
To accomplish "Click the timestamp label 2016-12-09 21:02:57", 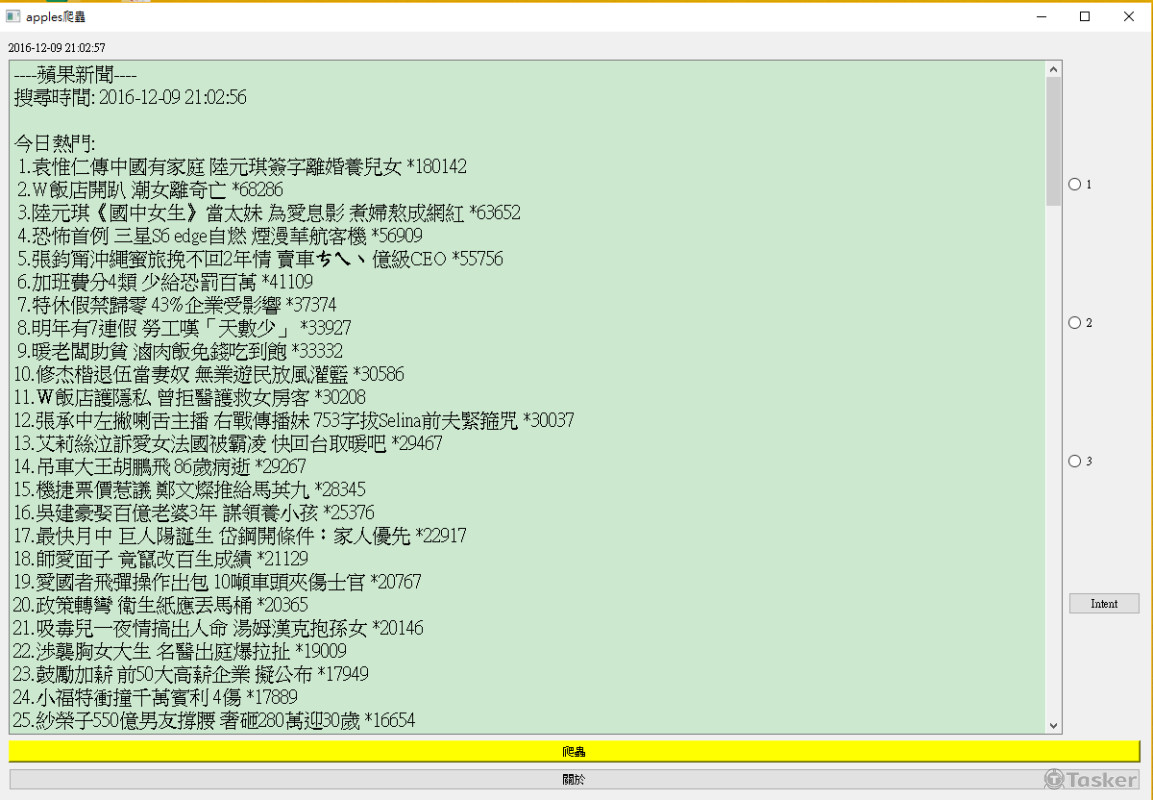I will pyautogui.click(x=57, y=48).
